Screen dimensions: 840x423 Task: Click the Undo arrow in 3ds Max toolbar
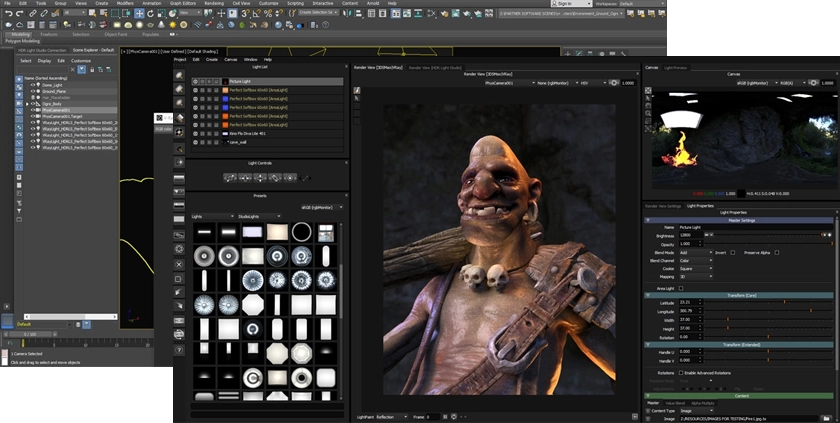point(9,13)
